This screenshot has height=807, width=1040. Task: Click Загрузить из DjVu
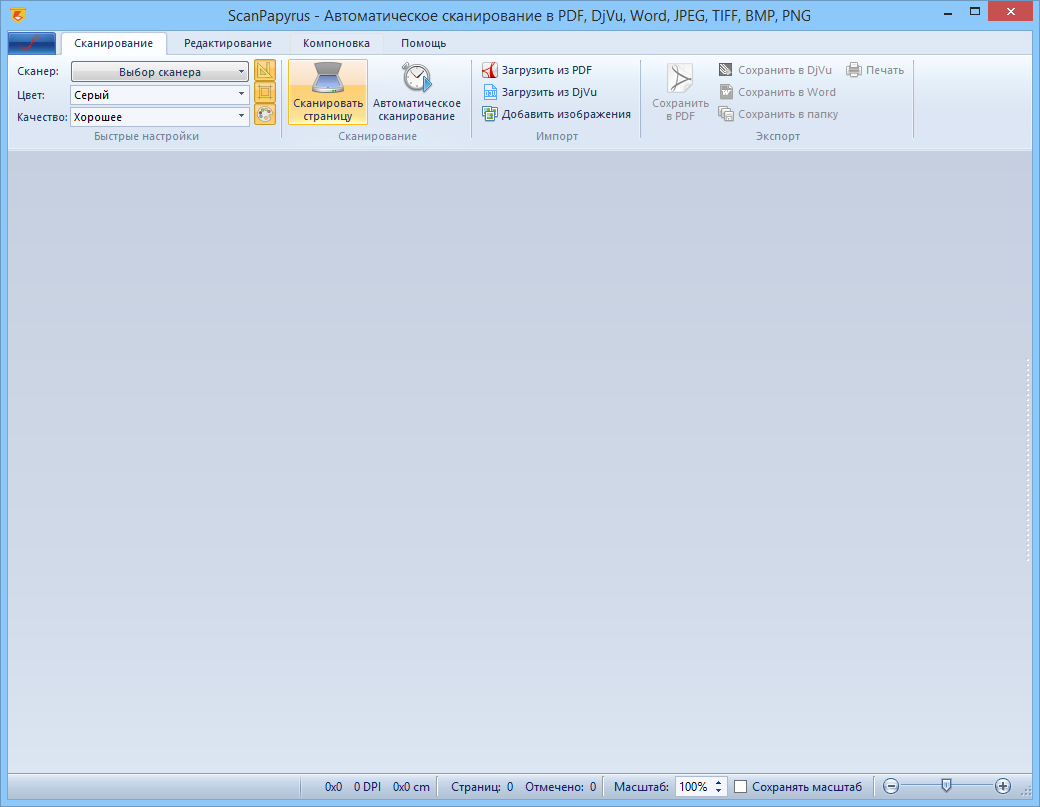(540, 92)
